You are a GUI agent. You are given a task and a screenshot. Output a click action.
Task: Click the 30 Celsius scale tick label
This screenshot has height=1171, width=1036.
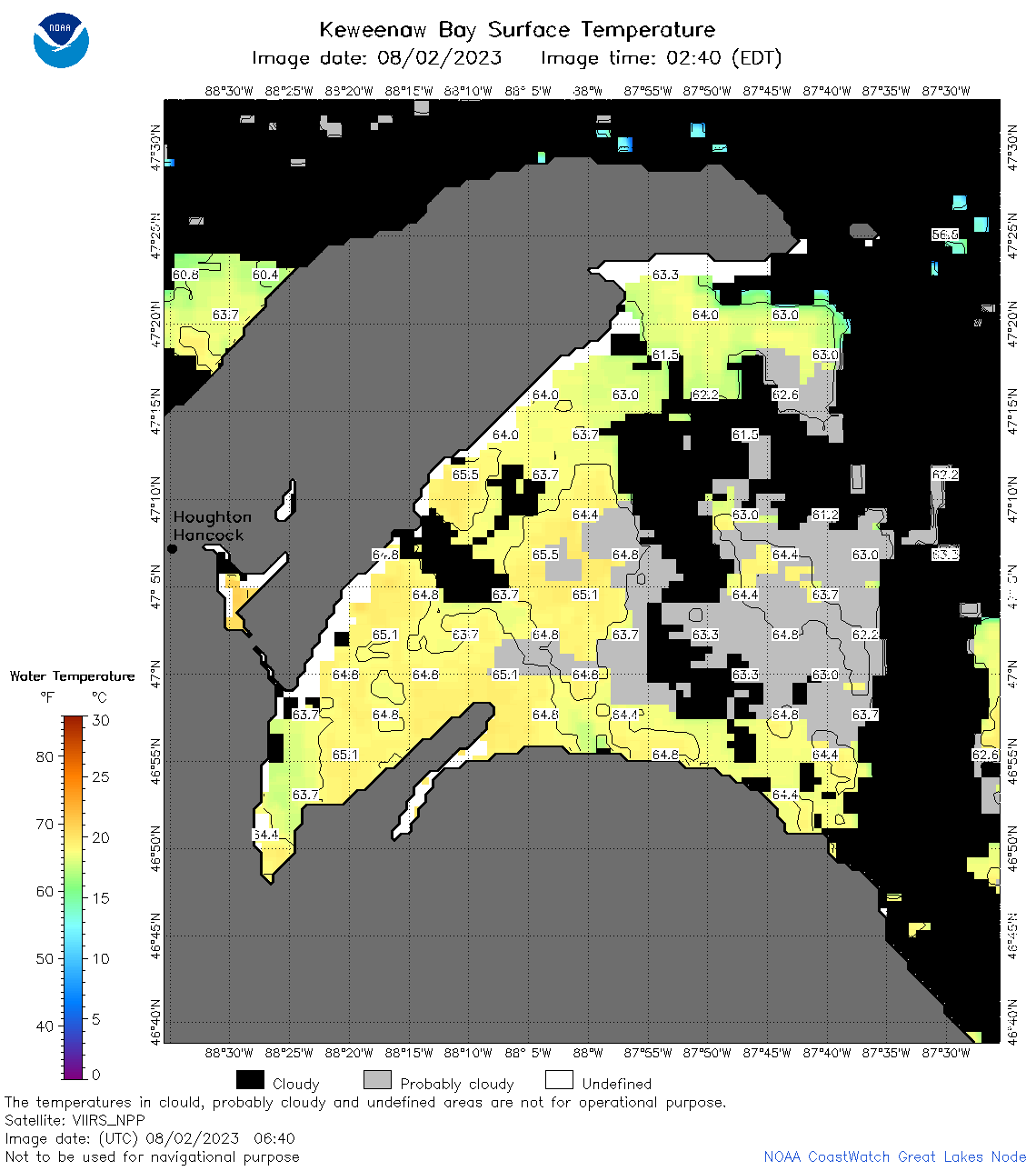[x=101, y=721]
